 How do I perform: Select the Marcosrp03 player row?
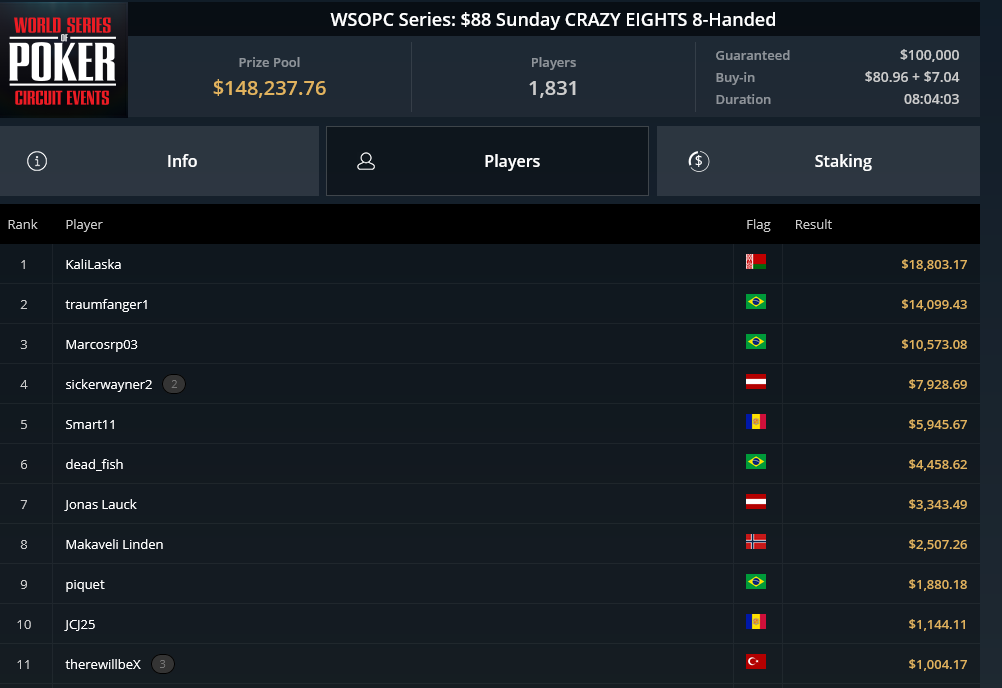489,344
